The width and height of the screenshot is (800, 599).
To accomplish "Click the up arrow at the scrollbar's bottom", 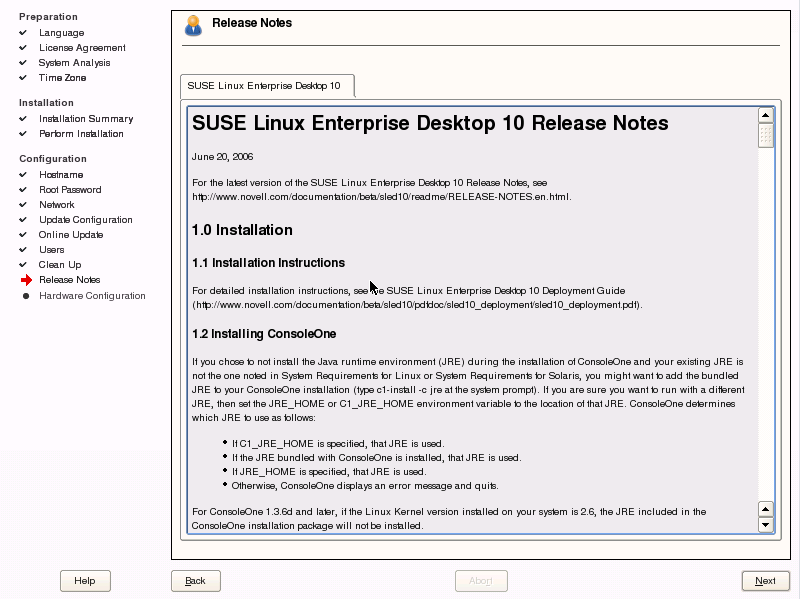I will pos(766,509).
